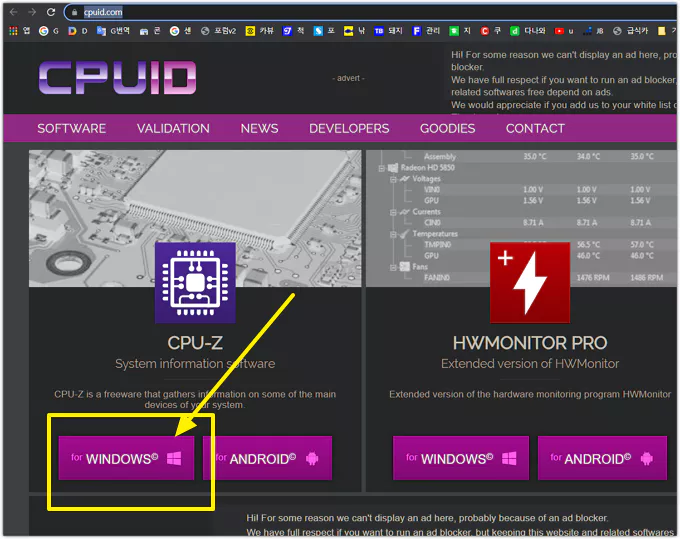
Task: Click the browser forward arrow
Action: [x=32, y=12]
